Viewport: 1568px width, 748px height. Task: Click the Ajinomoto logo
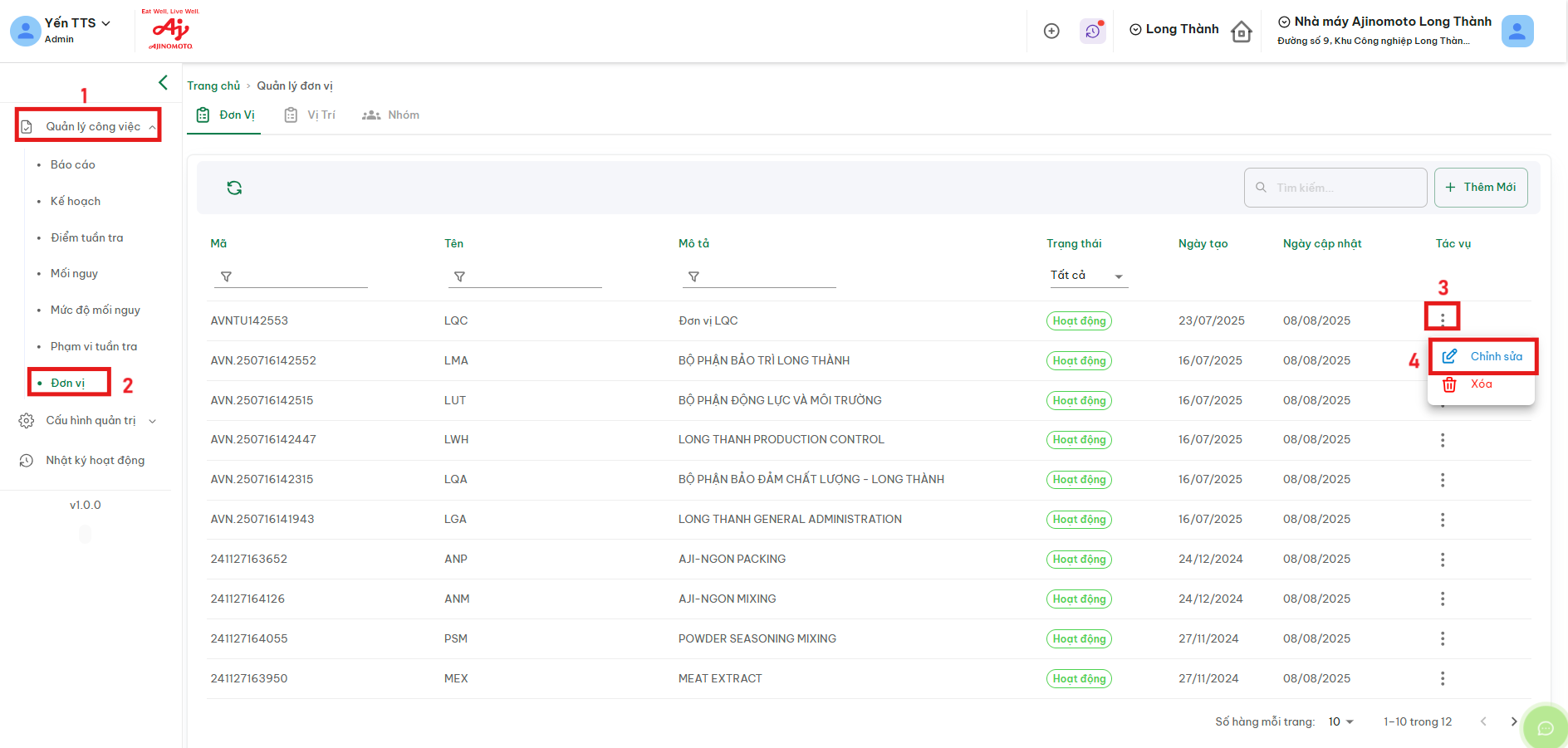pyautogui.click(x=171, y=30)
